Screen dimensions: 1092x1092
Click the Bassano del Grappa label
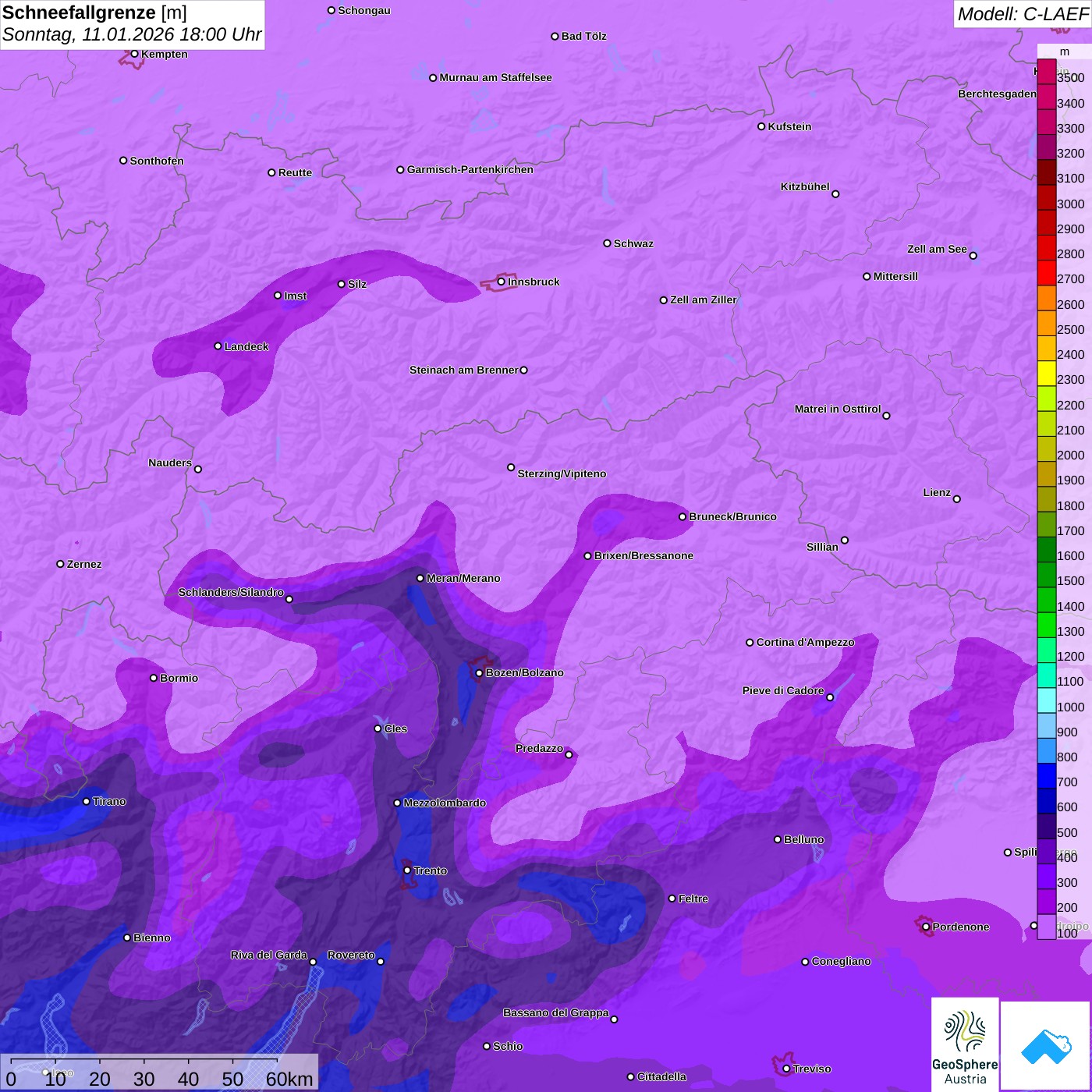[x=556, y=1012]
